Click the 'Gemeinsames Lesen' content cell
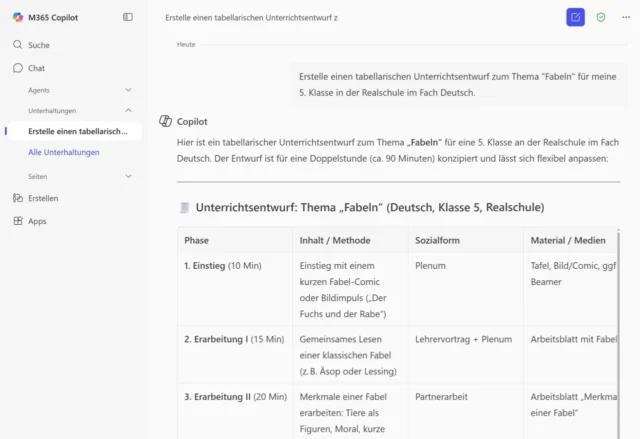 pos(348,355)
